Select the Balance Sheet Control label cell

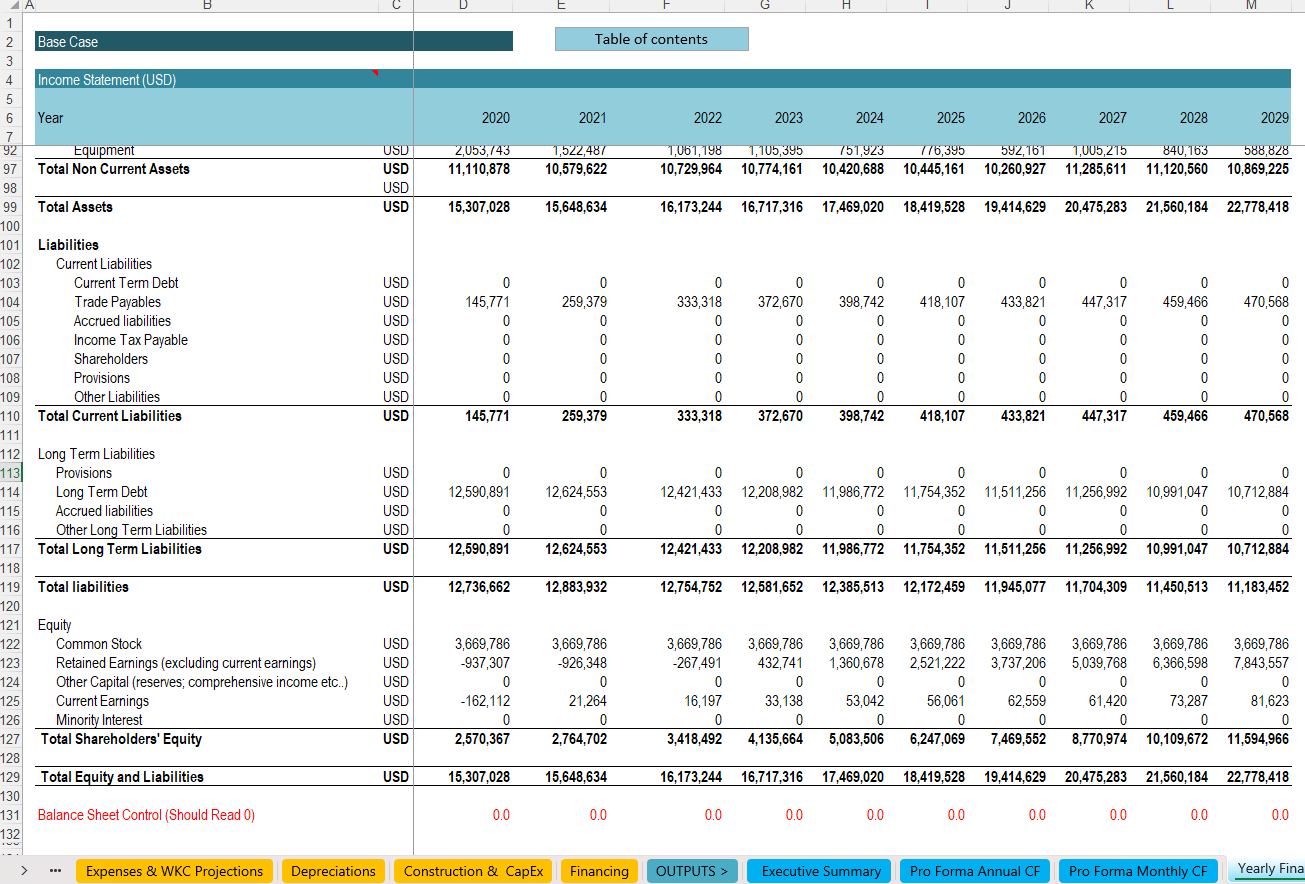point(146,815)
